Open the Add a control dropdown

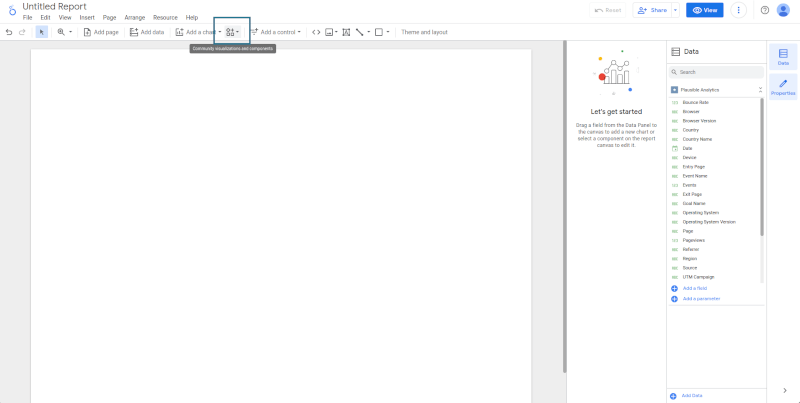point(275,32)
